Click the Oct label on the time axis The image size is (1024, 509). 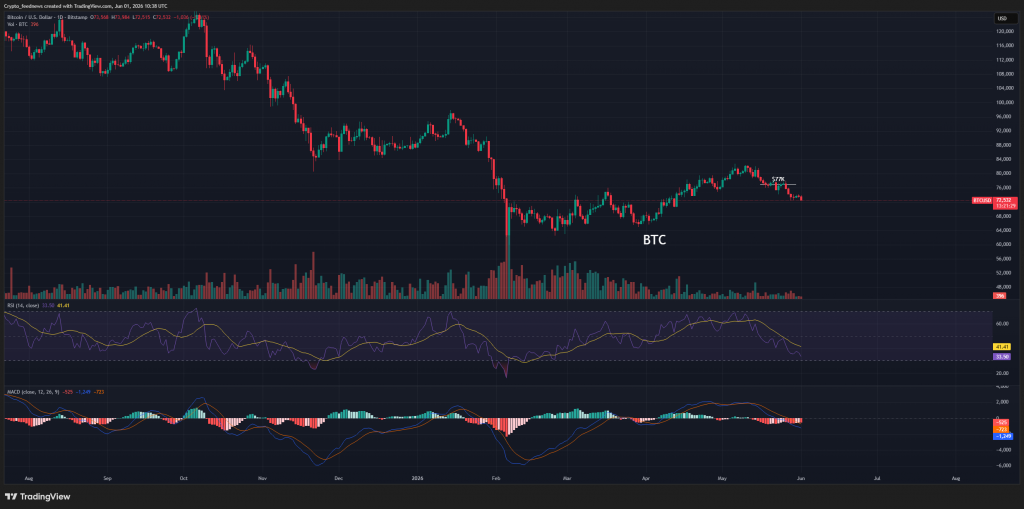pyautogui.click(x=184, y=478)
